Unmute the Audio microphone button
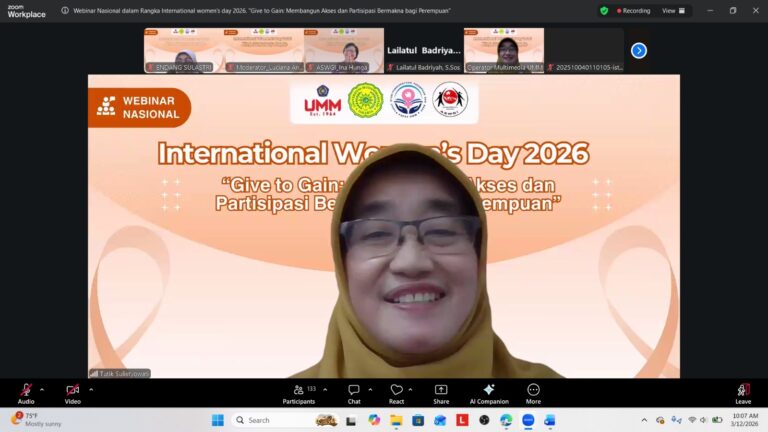Viewport: 768px width, 432px height. 26,393
